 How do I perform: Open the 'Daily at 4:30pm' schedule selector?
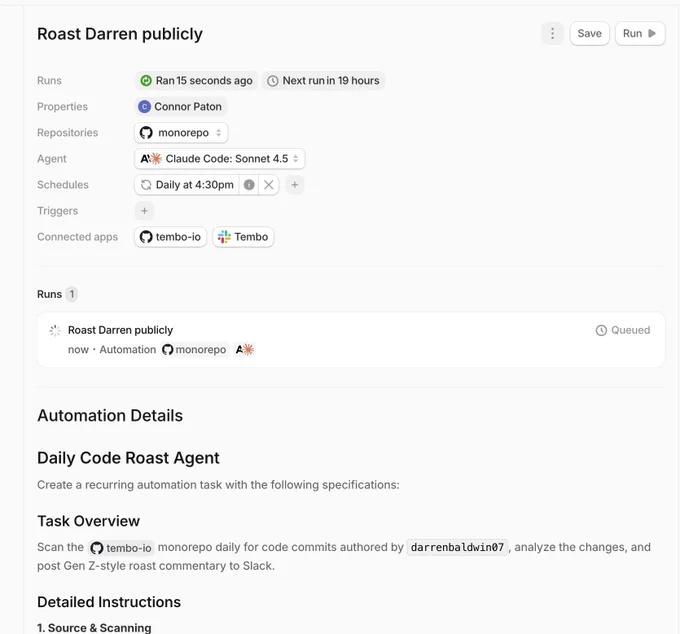pos(187,185)
